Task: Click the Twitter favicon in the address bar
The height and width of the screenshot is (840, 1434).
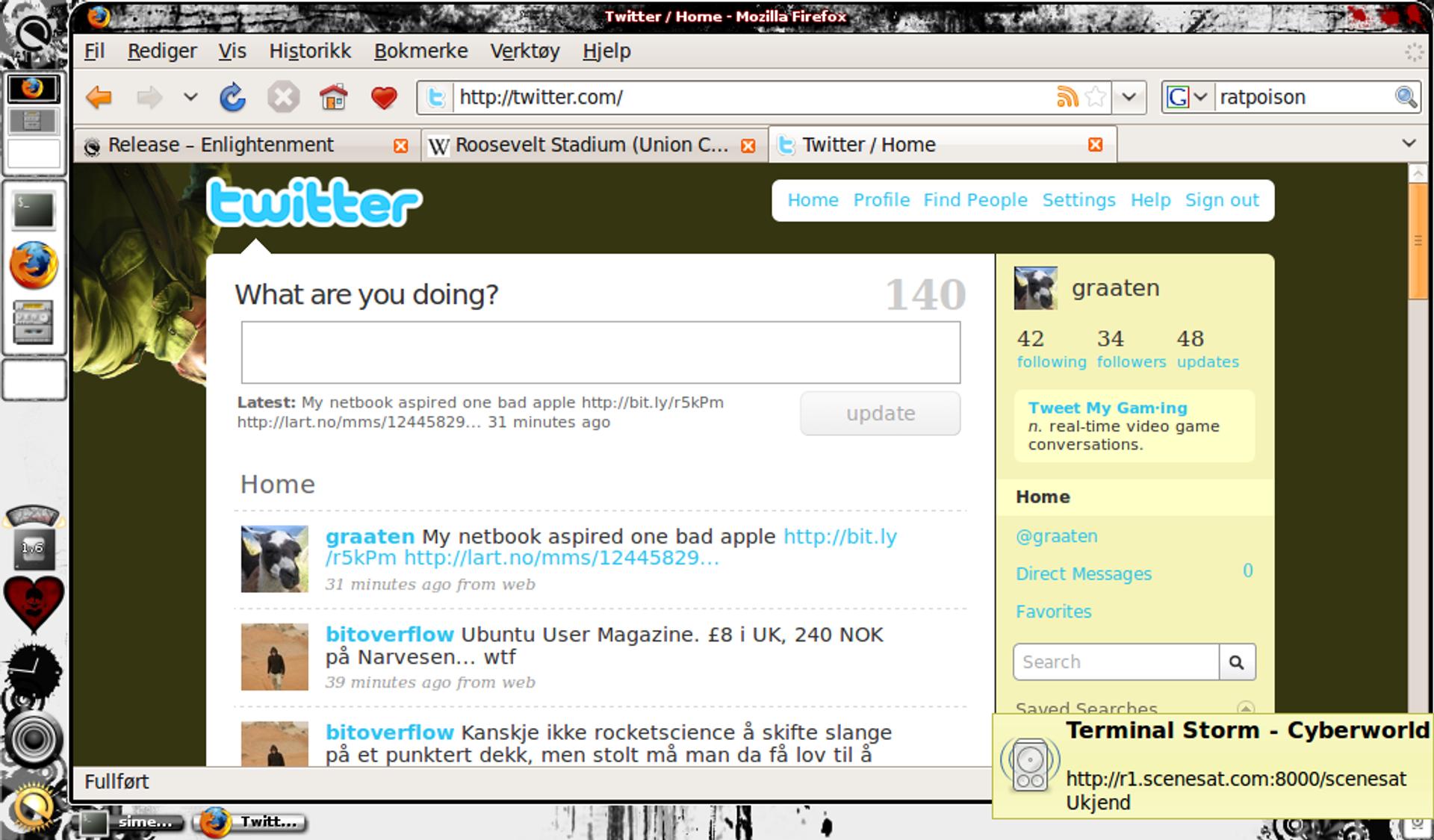Action: click(x=436, y=98)
